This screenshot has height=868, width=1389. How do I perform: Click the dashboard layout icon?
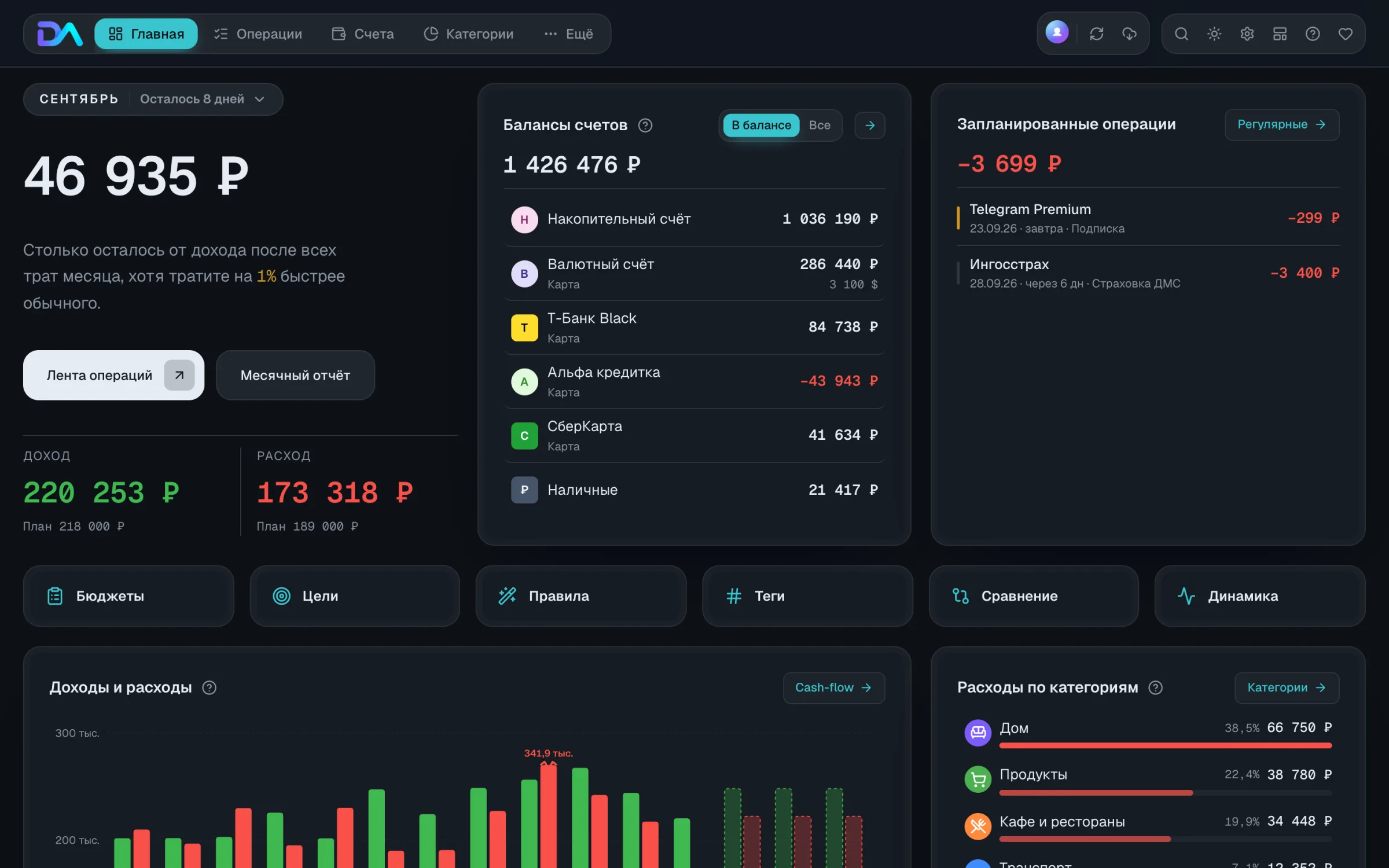(x=1280, y=34)
